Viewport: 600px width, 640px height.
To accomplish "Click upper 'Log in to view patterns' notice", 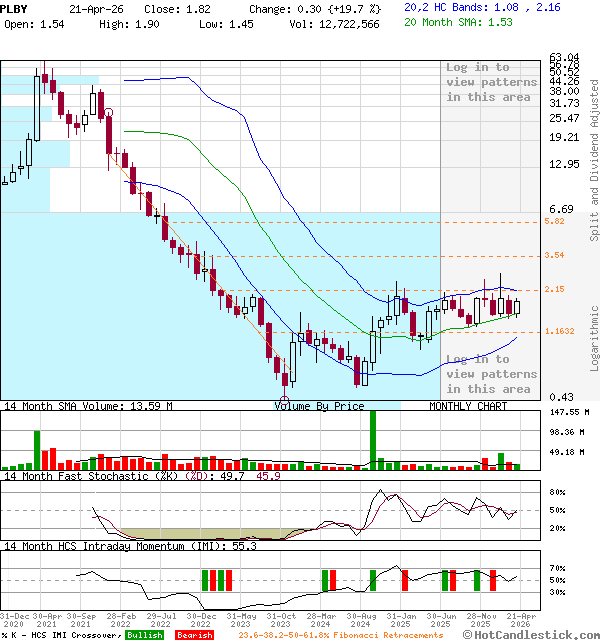I will tap(491, 82).
